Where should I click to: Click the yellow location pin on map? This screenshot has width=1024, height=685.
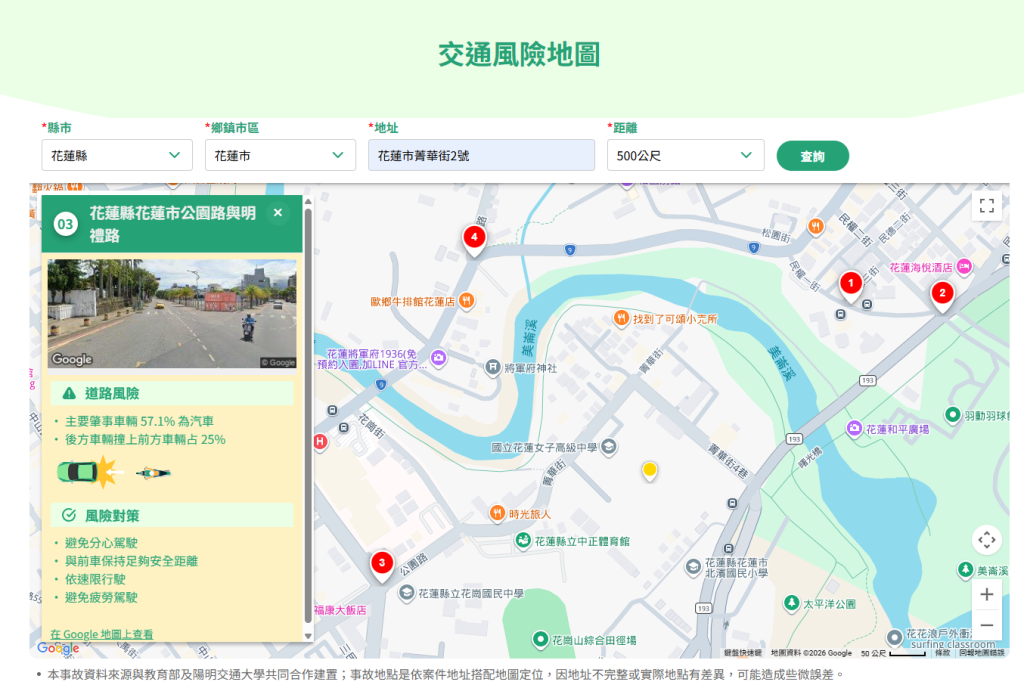649,469
